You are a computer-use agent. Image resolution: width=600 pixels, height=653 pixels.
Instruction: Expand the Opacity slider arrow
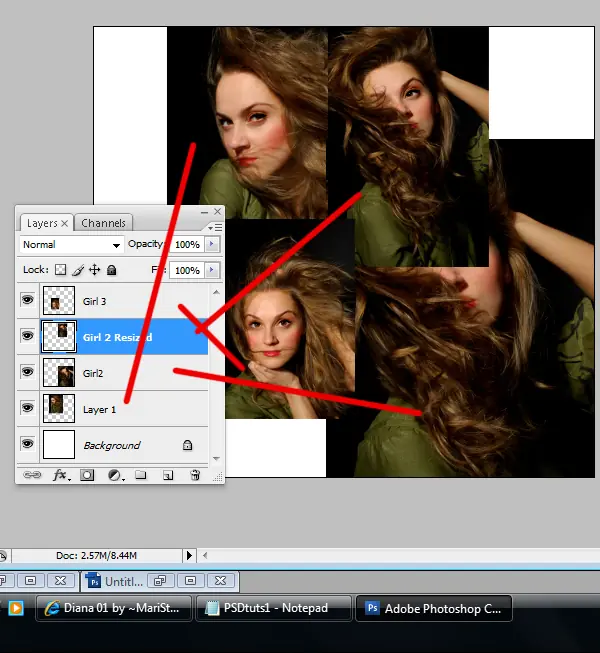[x=212, y=244]
